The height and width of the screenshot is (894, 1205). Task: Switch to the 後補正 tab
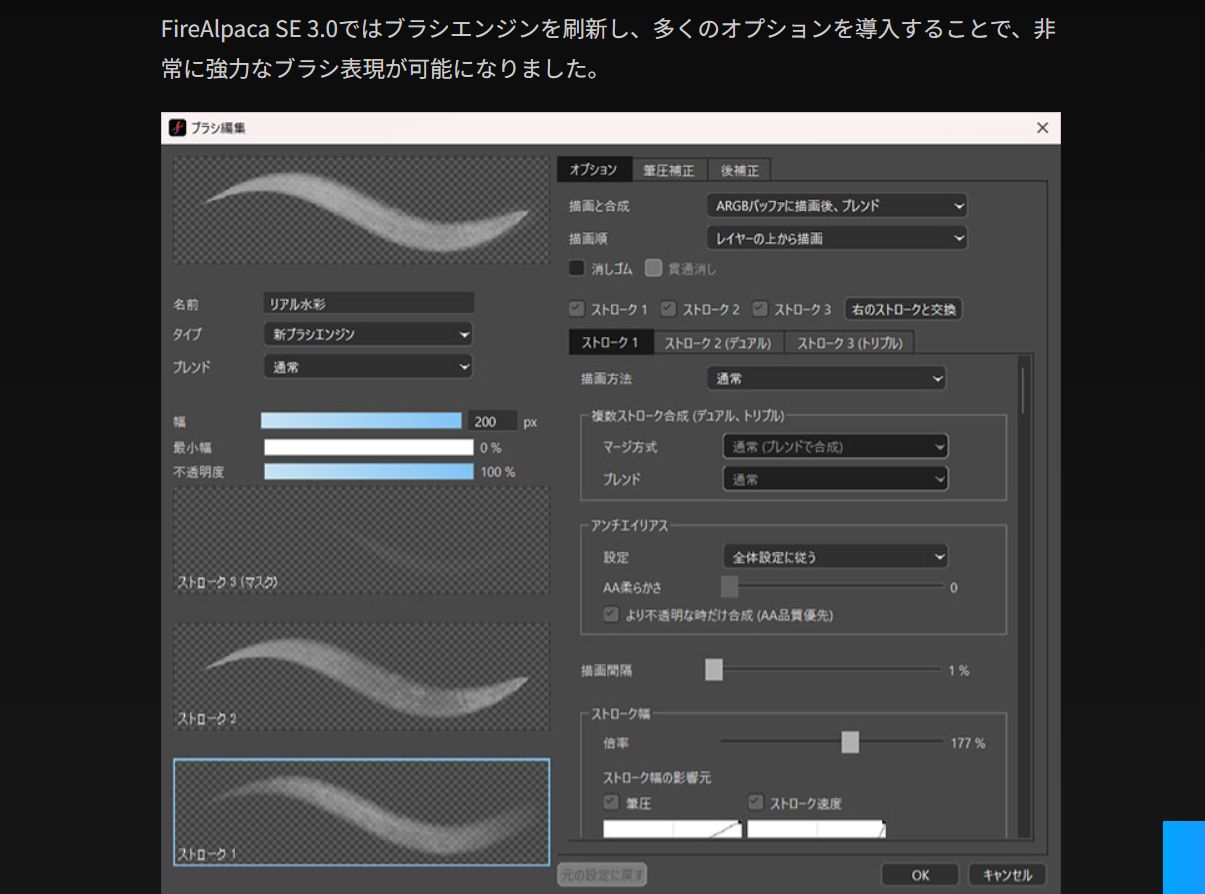click(740, 170)
